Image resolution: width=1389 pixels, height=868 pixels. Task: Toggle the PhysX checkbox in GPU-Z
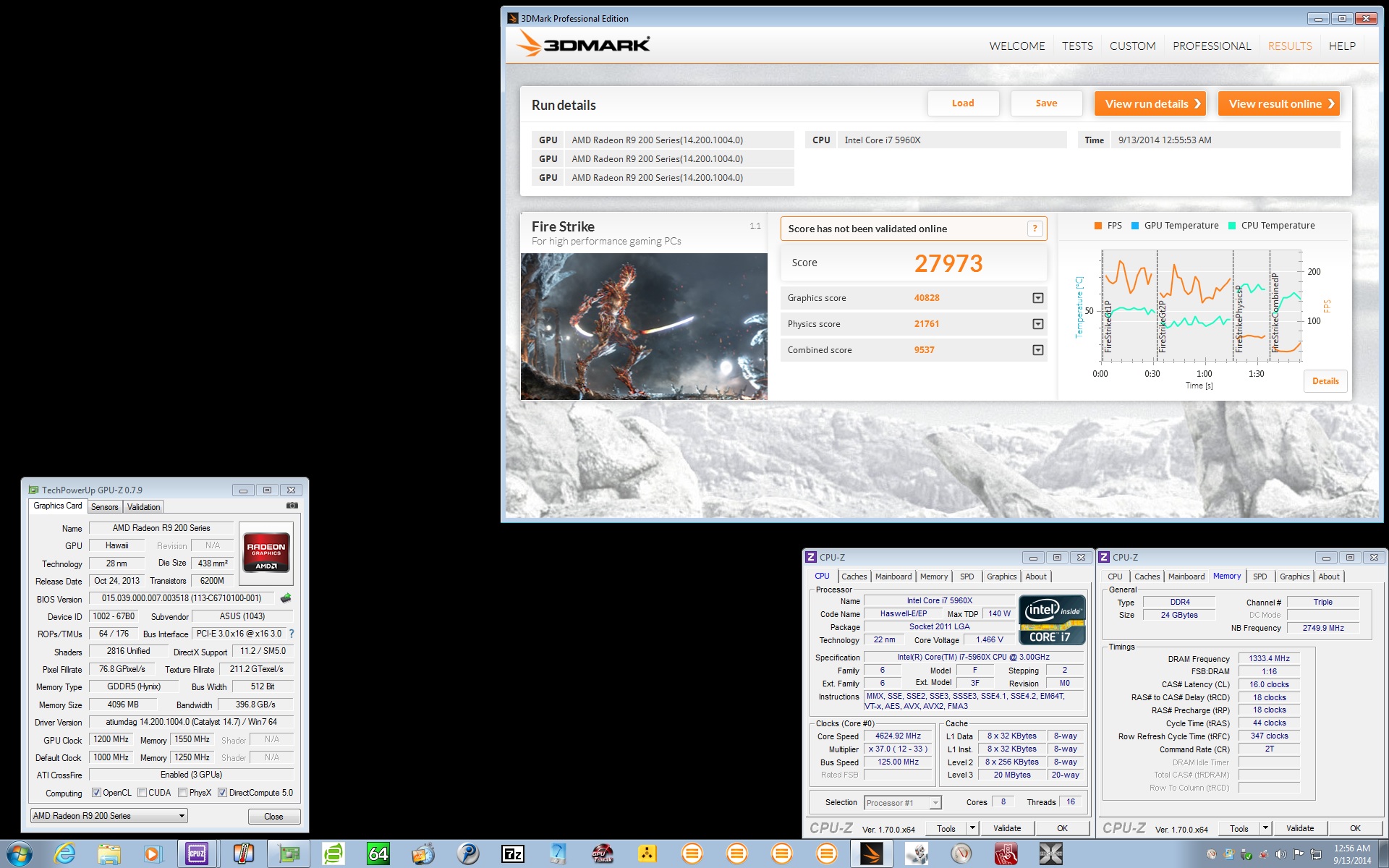click(x=183, y=793)
